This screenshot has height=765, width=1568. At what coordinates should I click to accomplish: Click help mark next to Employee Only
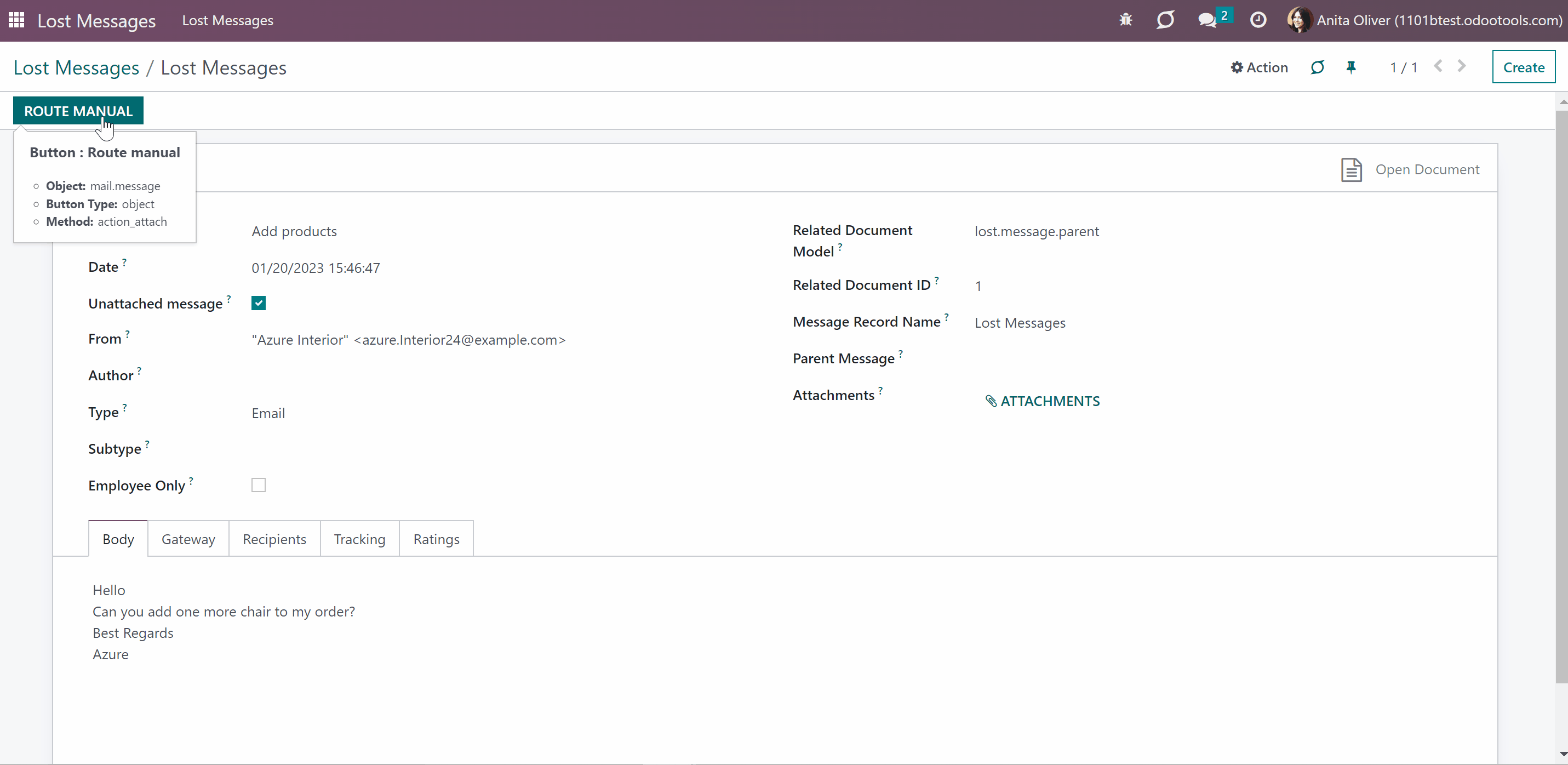click(191, 481)
